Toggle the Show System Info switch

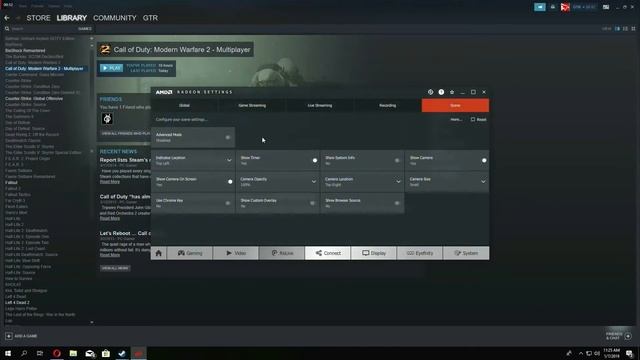coord(397,160)
